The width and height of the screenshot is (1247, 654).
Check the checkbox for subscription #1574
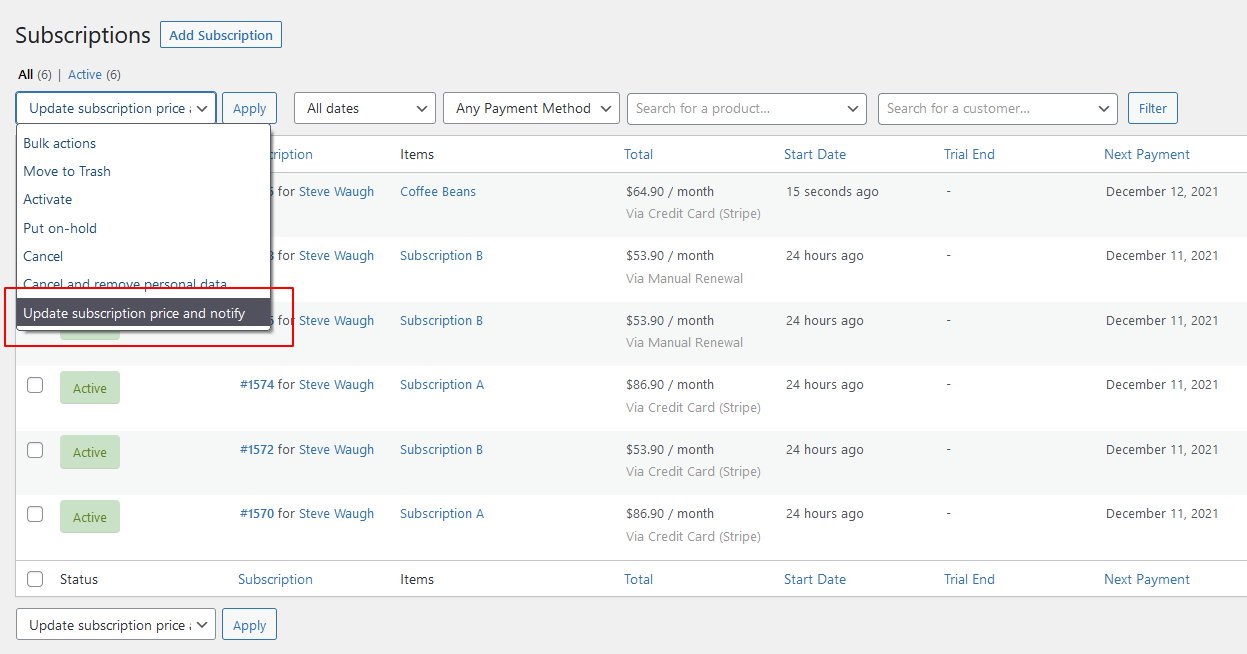pyautogui.click(x=35, y=384)
